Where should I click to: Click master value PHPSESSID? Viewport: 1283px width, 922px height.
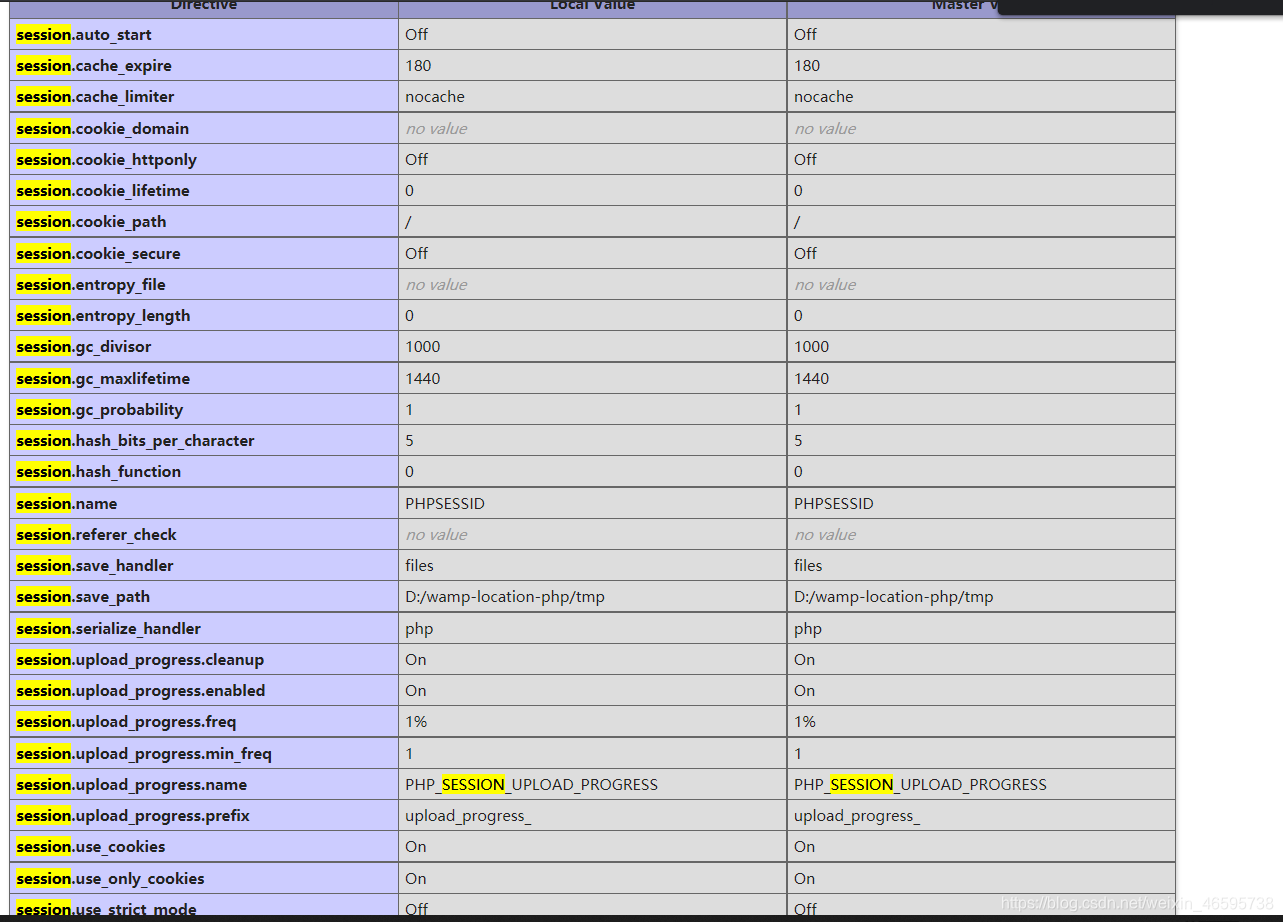tap(834, 504)
